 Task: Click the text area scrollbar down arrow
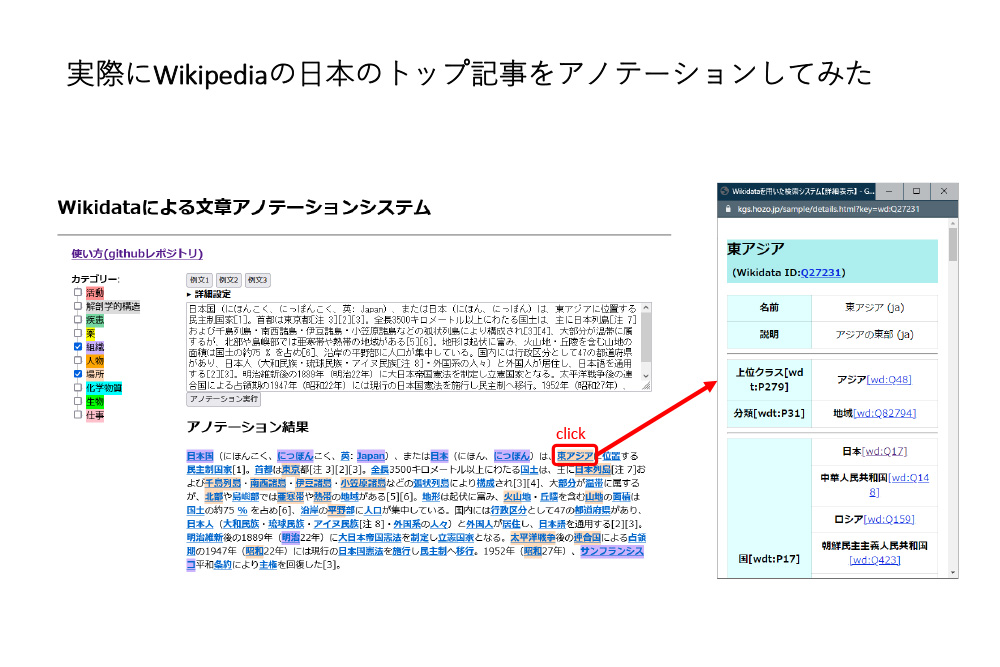(646, 376)
